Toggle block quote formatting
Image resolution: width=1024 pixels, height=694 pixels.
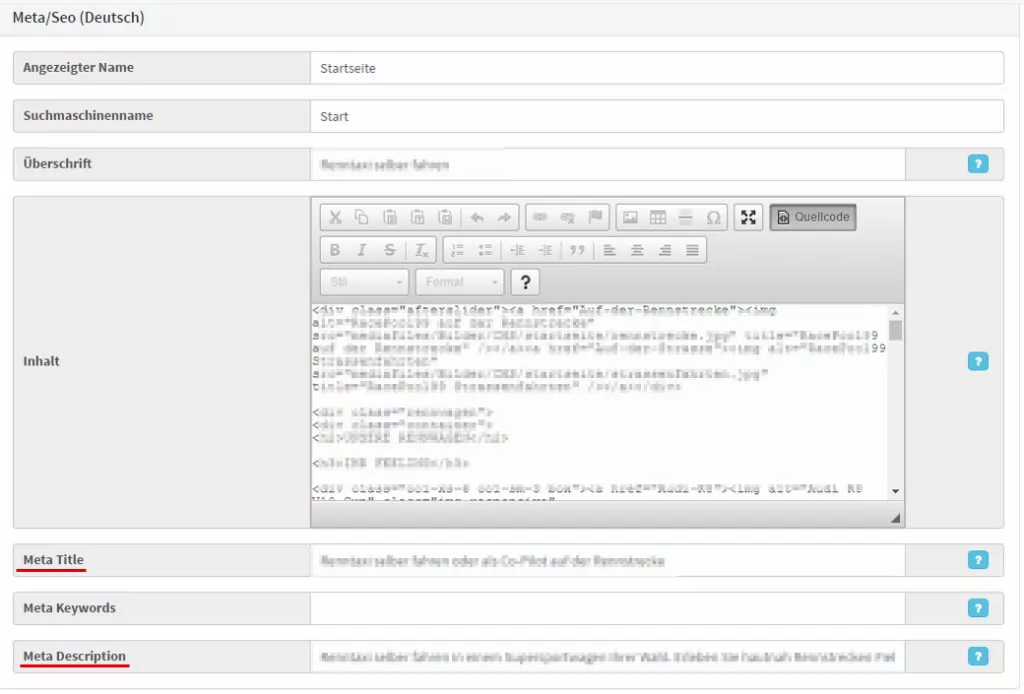[x=576, y=250]
